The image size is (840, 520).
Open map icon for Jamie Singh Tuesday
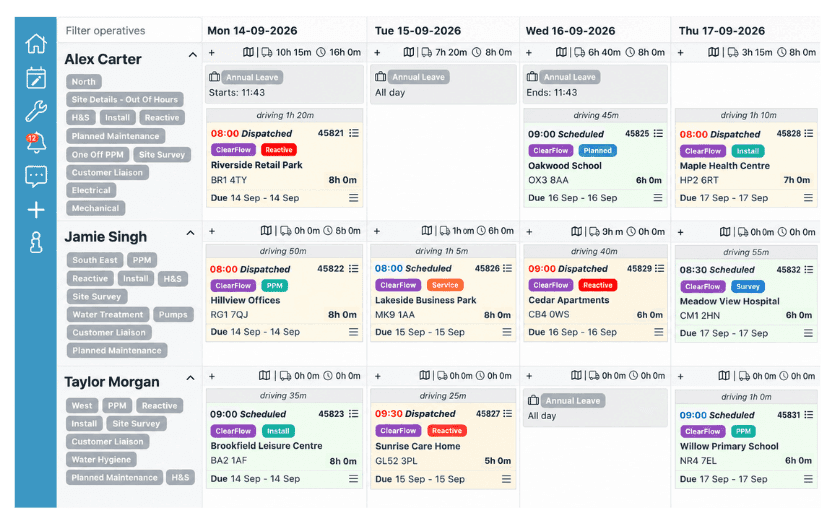tap(427, 230)
